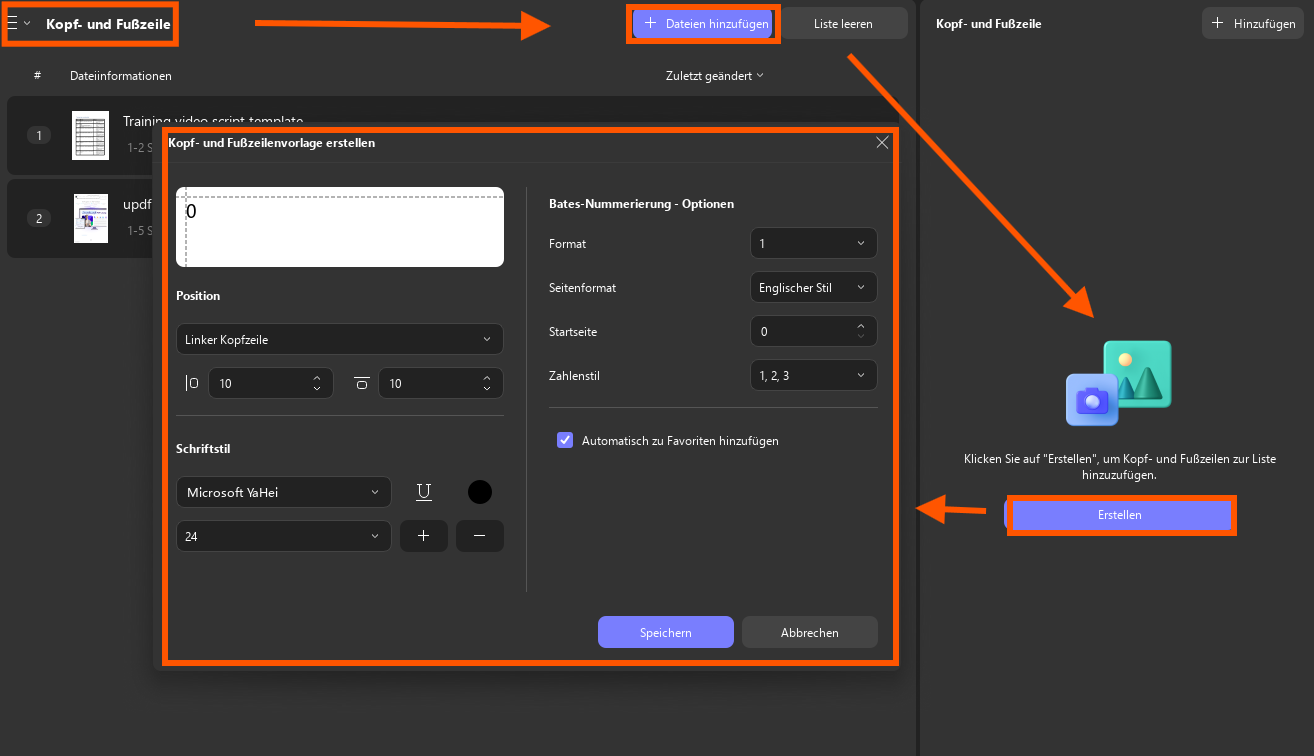
Task: Click the Dateiinformationen column header
Action: coord(121,76)
